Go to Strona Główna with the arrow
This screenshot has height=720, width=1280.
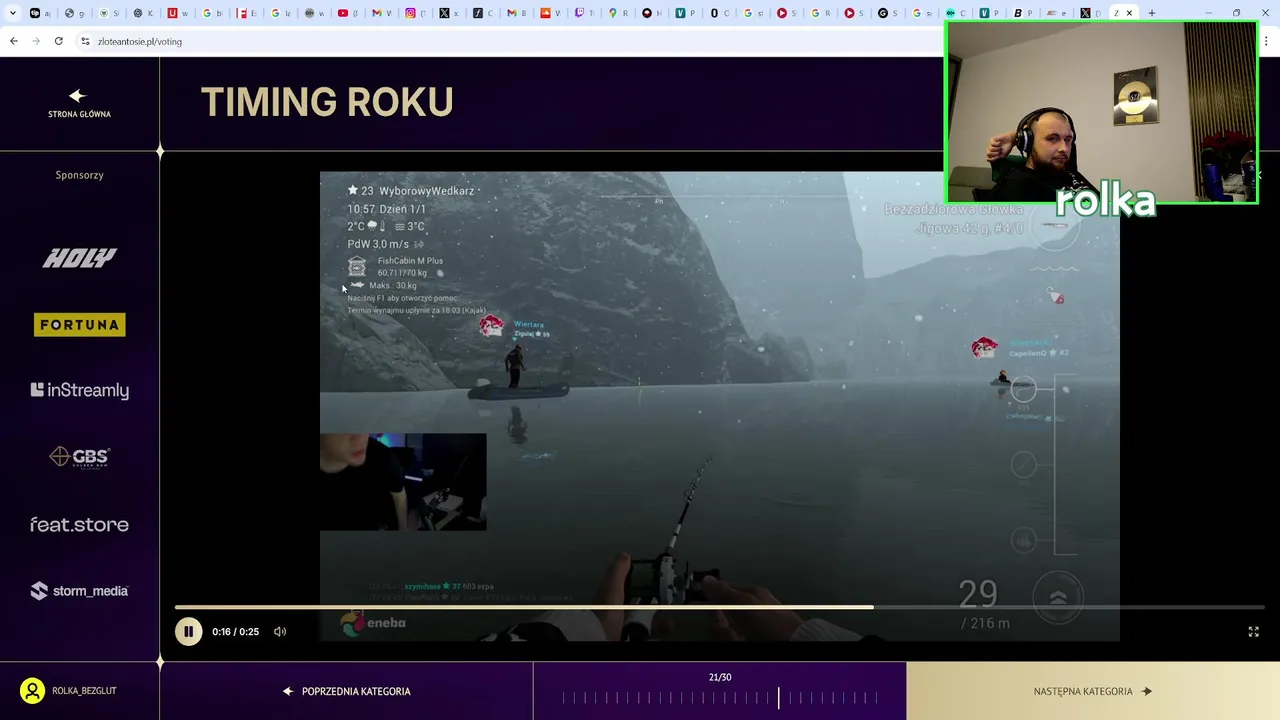point(79,102)
